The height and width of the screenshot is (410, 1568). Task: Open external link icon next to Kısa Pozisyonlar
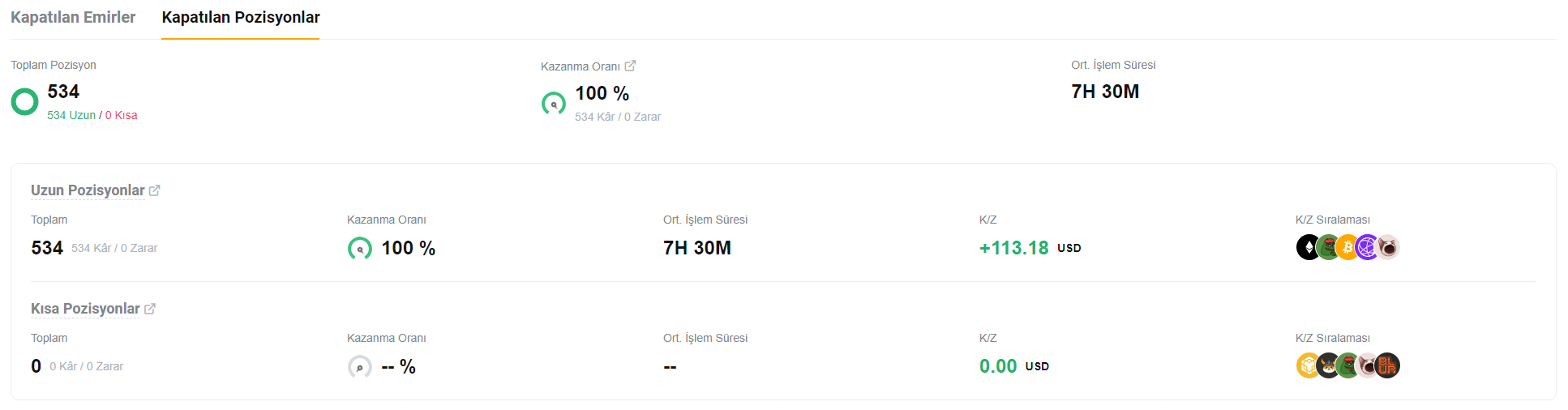coord(150,309)
